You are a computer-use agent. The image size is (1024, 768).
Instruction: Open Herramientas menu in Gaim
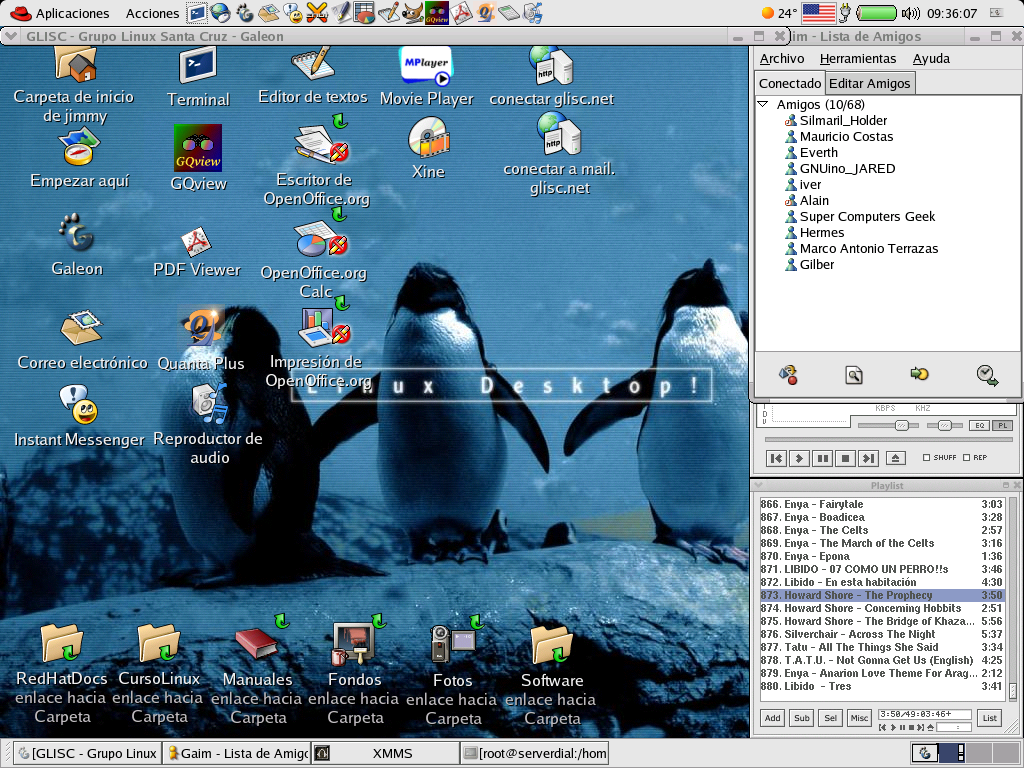857,59
